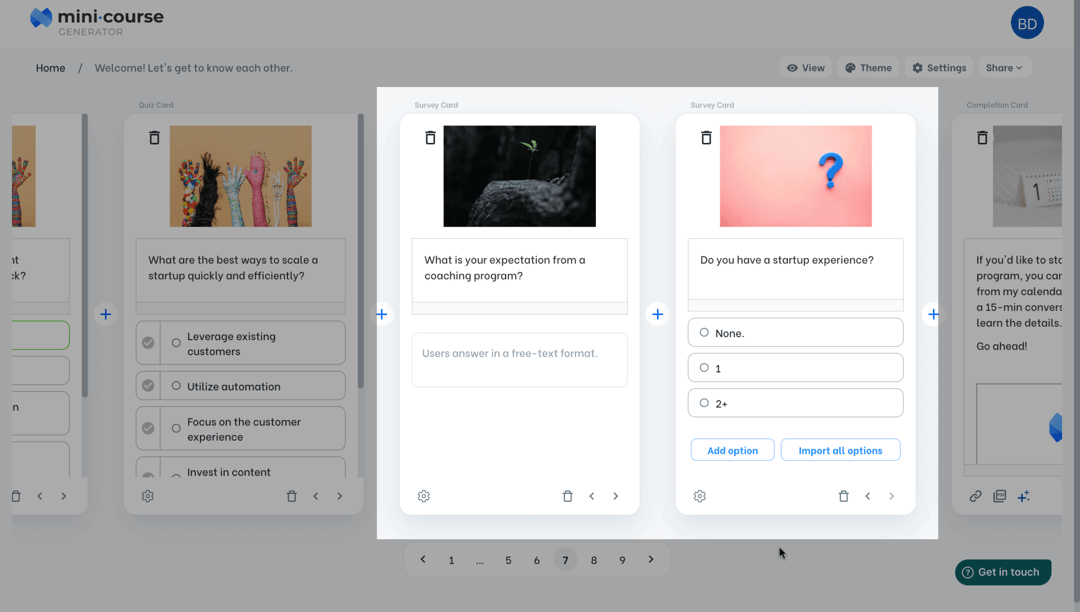This screenshot has height=612, width=1080.
Task: Click Quiz Card vertical scrollbar
Action: coord(360,251)
